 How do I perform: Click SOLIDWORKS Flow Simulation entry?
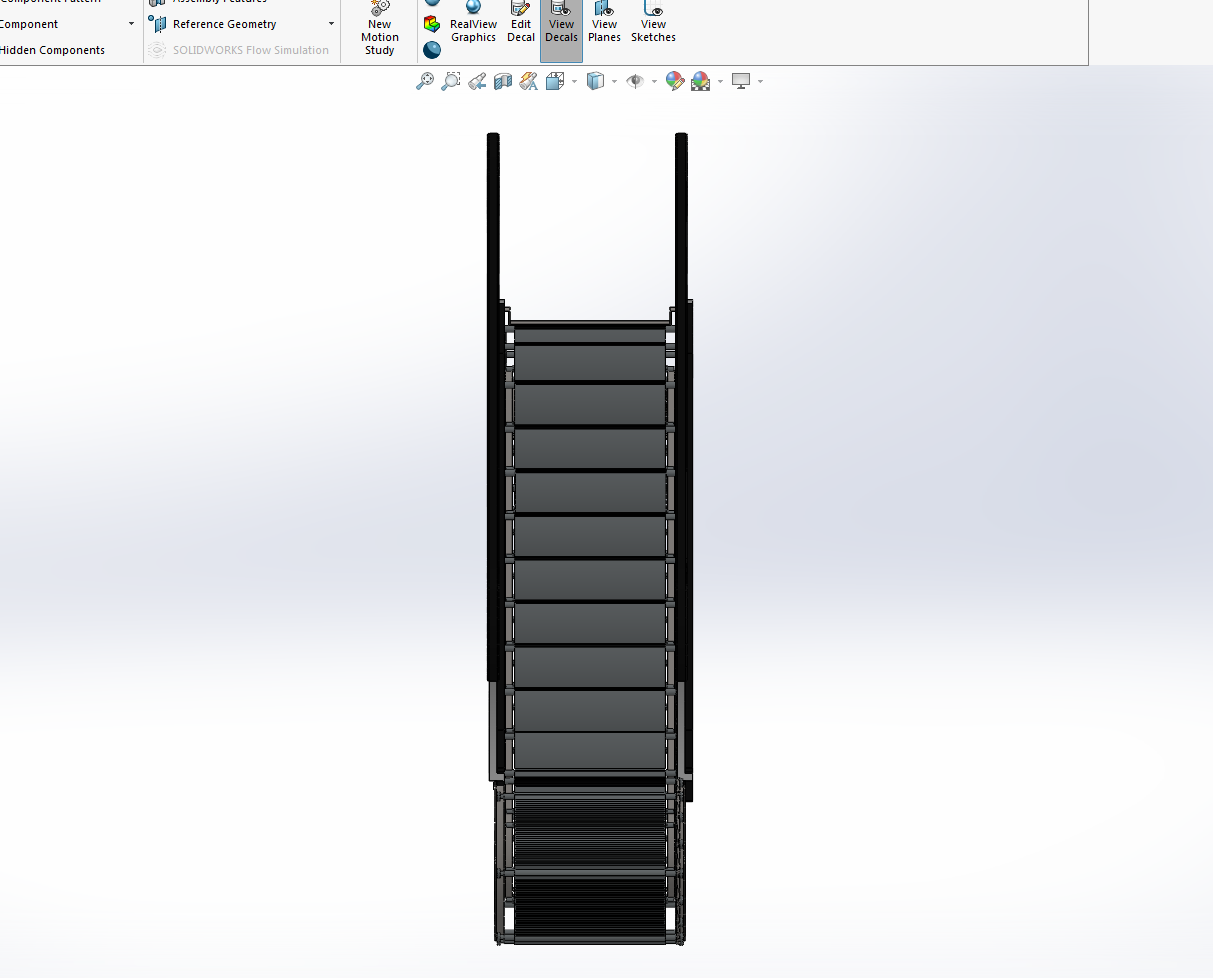tap(239, 50)
